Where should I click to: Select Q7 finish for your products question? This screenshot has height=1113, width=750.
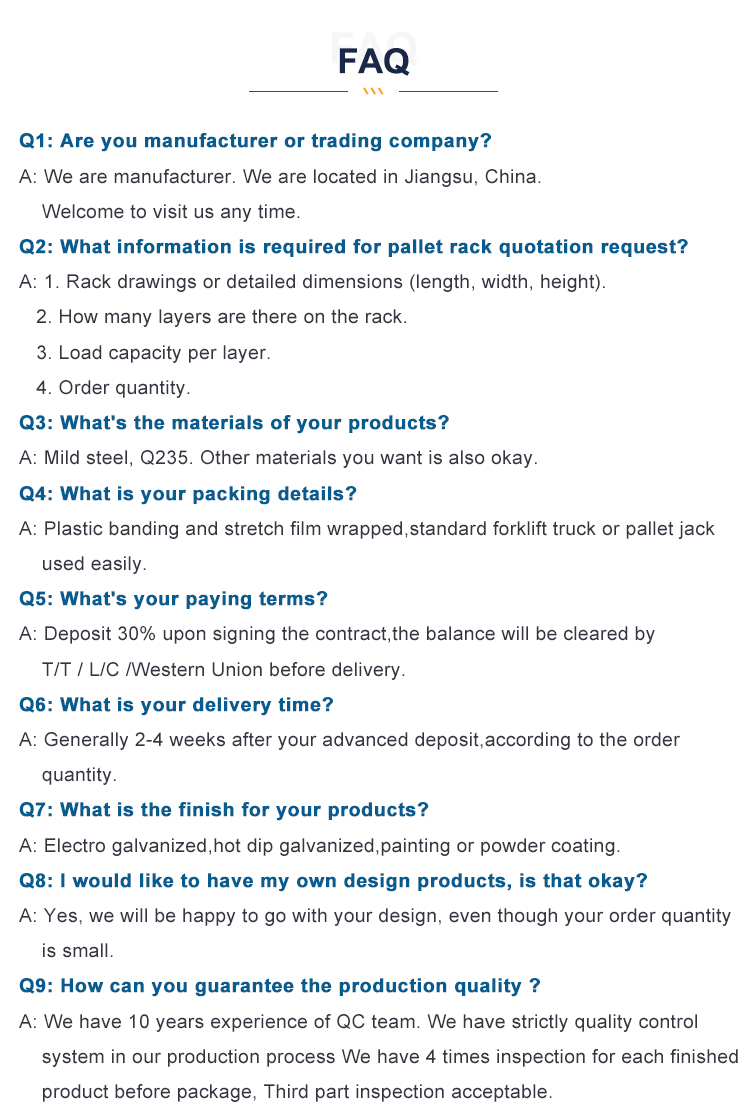click(224, 809)
